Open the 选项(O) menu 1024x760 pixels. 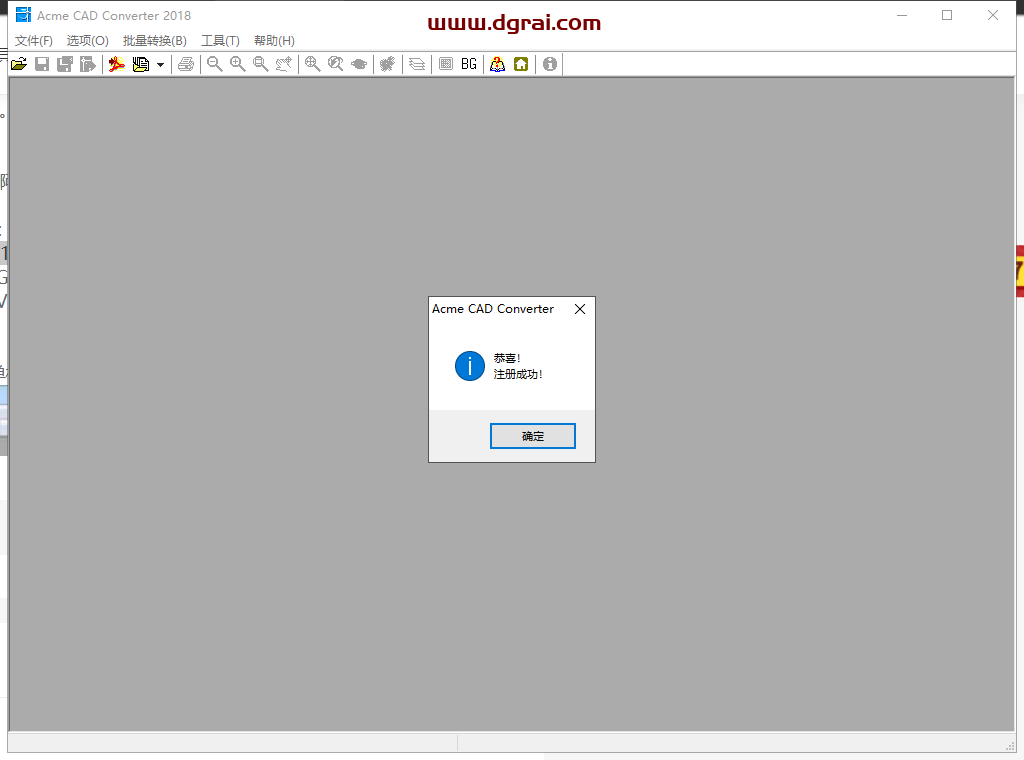coord(88,40)
